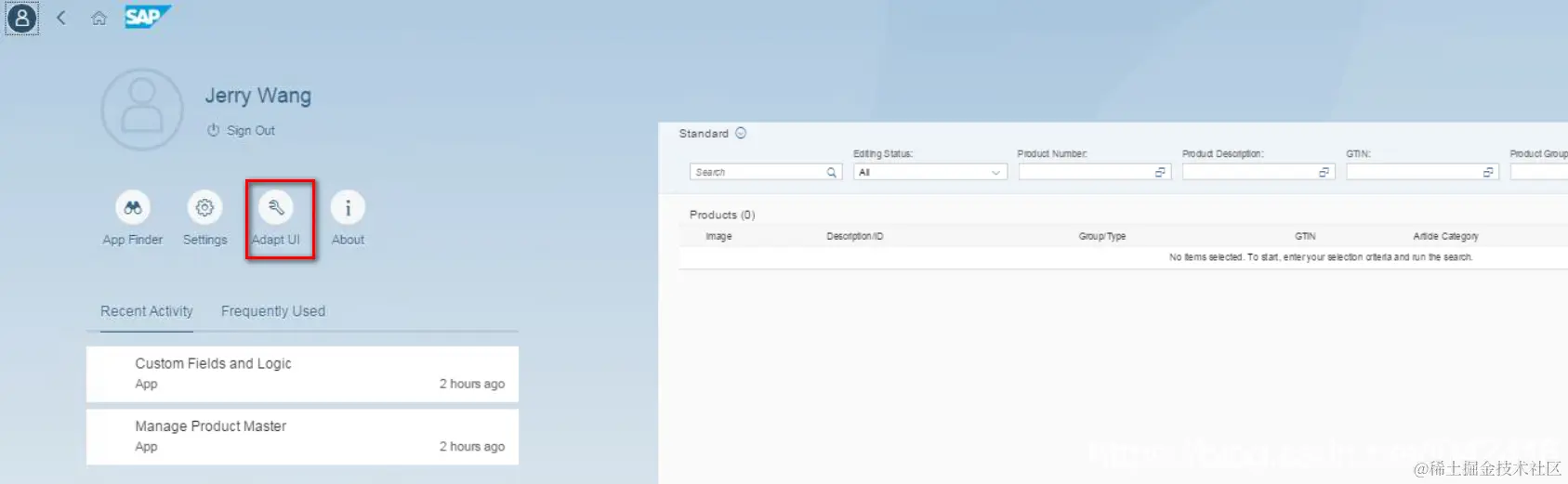1568x484 pixels.
Task: Click the GTIN column header in table
Action: pyautogui.click(x=1305, y=236)
